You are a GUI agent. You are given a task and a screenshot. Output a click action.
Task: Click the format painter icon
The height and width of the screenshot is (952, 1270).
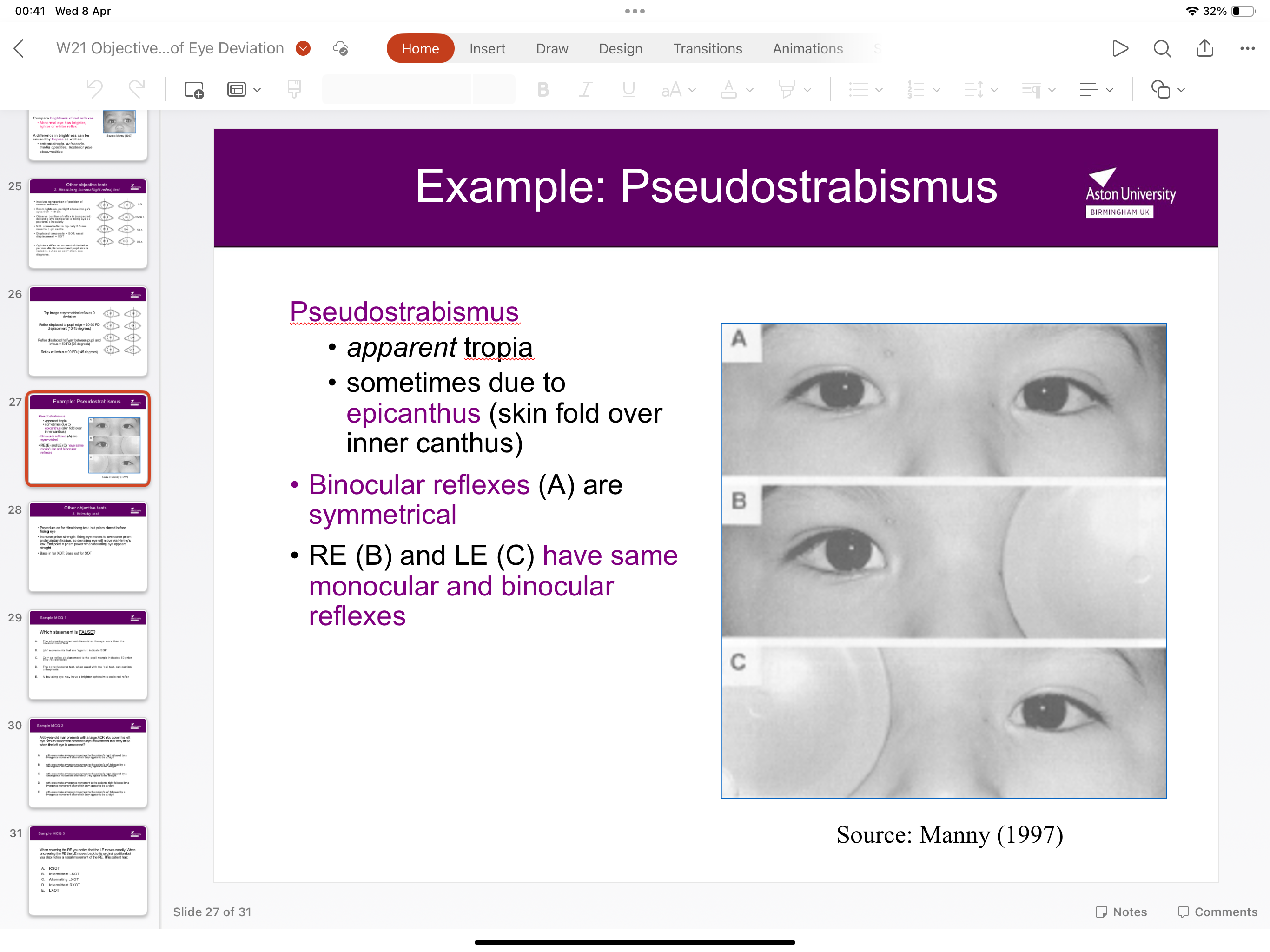pos(294,90)
